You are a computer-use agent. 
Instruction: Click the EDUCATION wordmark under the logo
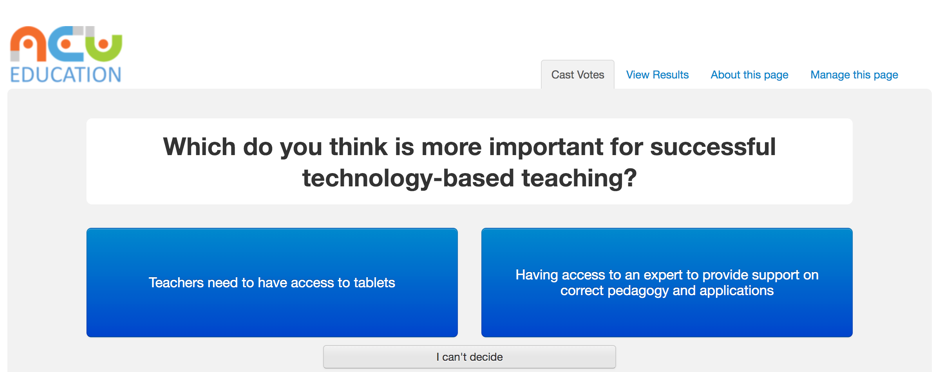tap(66, 74)
